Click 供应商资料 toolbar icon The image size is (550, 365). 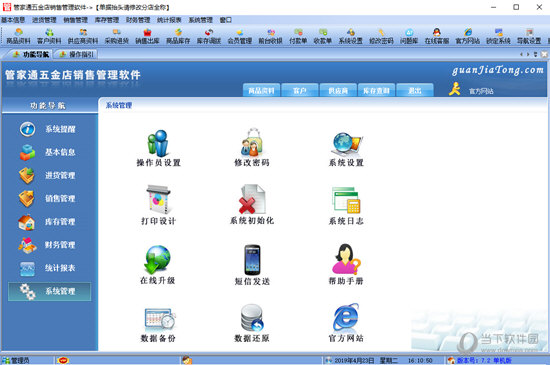(x=83, y=37)
